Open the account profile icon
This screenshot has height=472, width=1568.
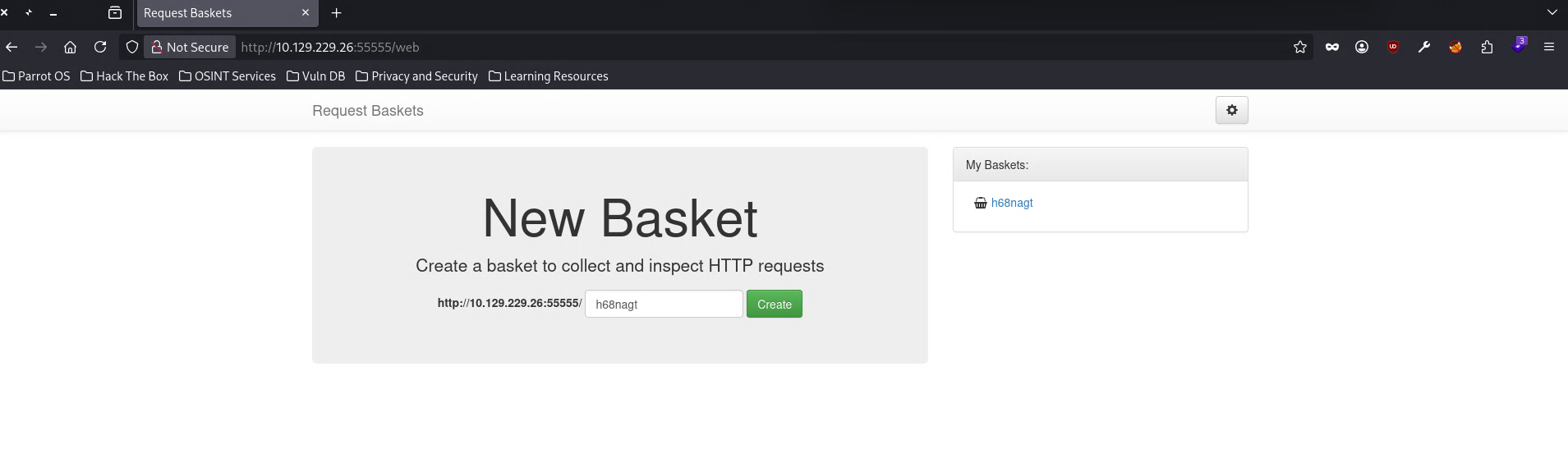tap(1362, 47)
